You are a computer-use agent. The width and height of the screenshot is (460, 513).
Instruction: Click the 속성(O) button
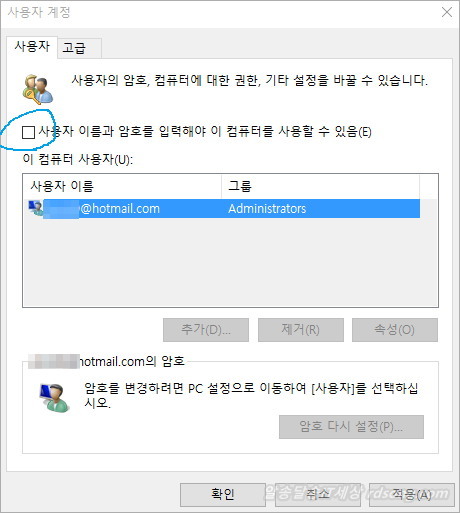click(x=395, y=330)
